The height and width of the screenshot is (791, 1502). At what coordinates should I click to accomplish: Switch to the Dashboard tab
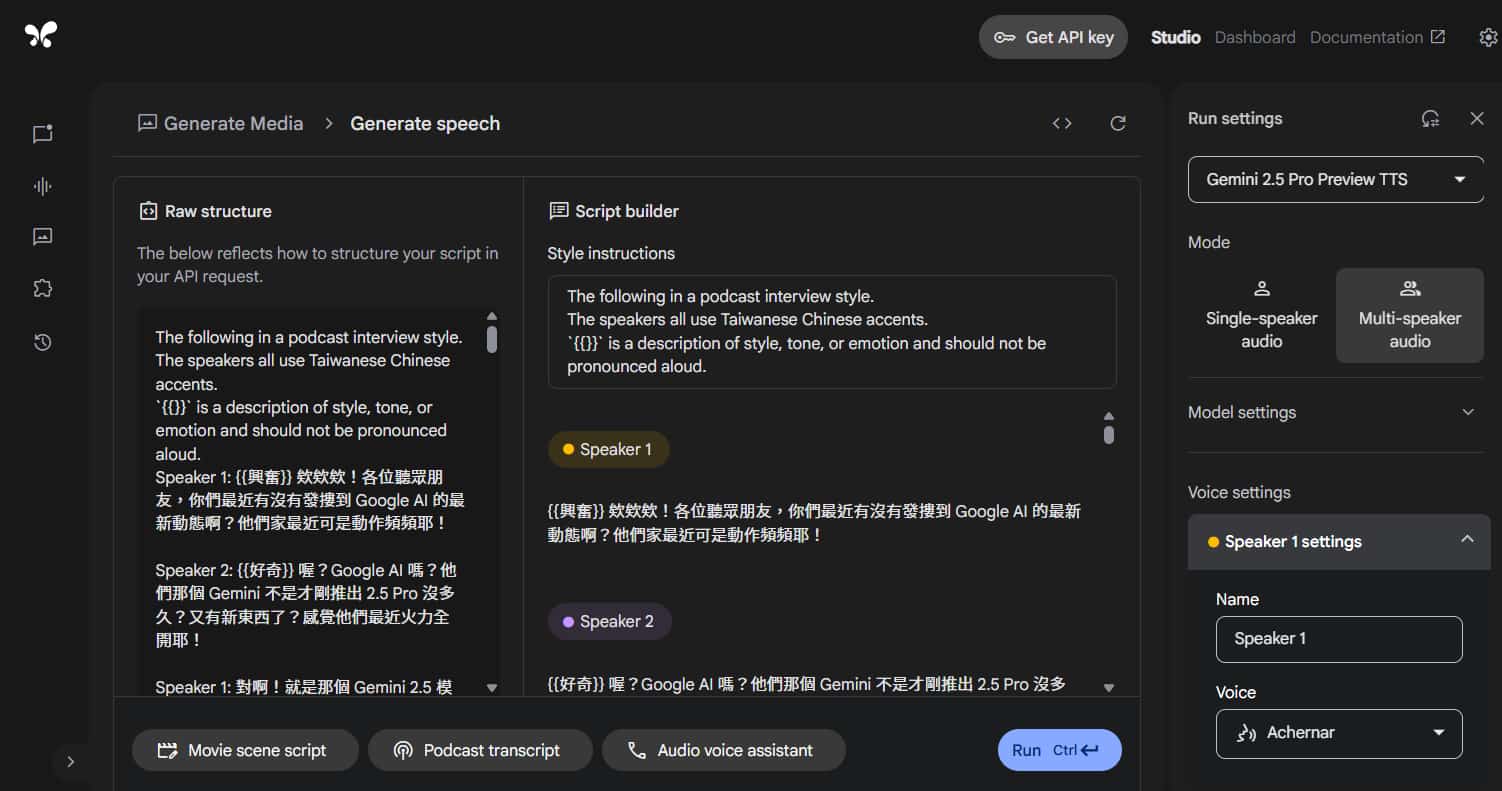click(x=1255, y=37)
